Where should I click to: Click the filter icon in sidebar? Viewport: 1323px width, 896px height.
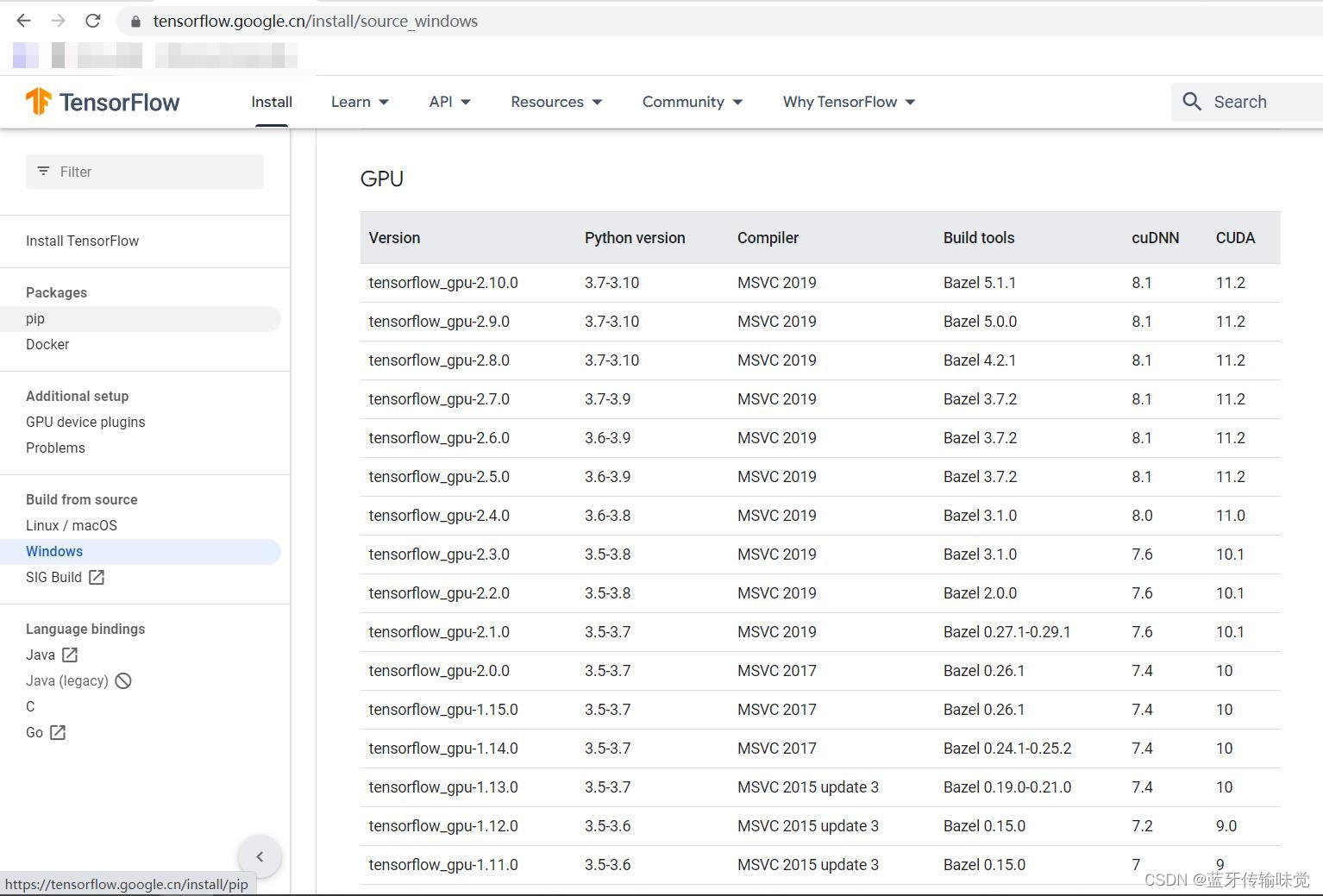(43, 172)
